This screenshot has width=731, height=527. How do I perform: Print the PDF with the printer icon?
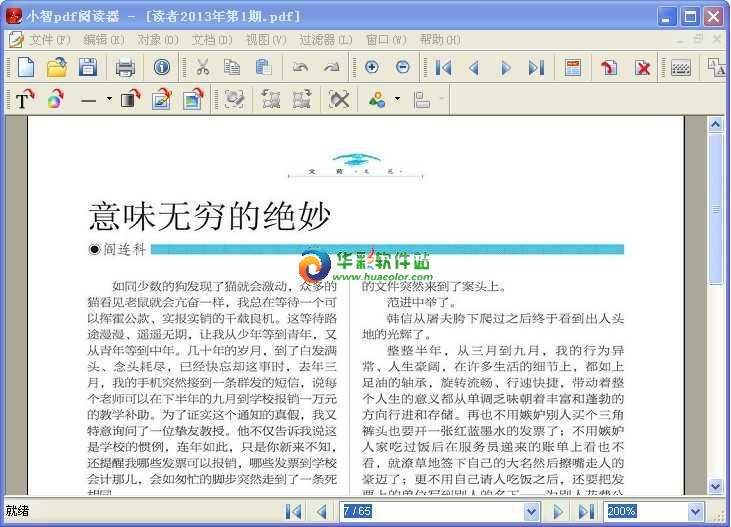pyautogui.click(x=125, y=68)
